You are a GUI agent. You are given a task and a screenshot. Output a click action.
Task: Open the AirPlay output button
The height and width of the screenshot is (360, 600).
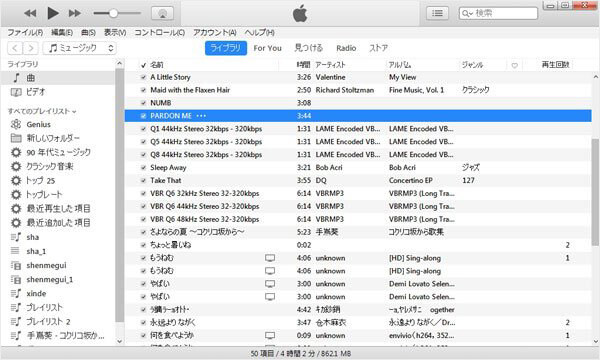click(162, 13)
